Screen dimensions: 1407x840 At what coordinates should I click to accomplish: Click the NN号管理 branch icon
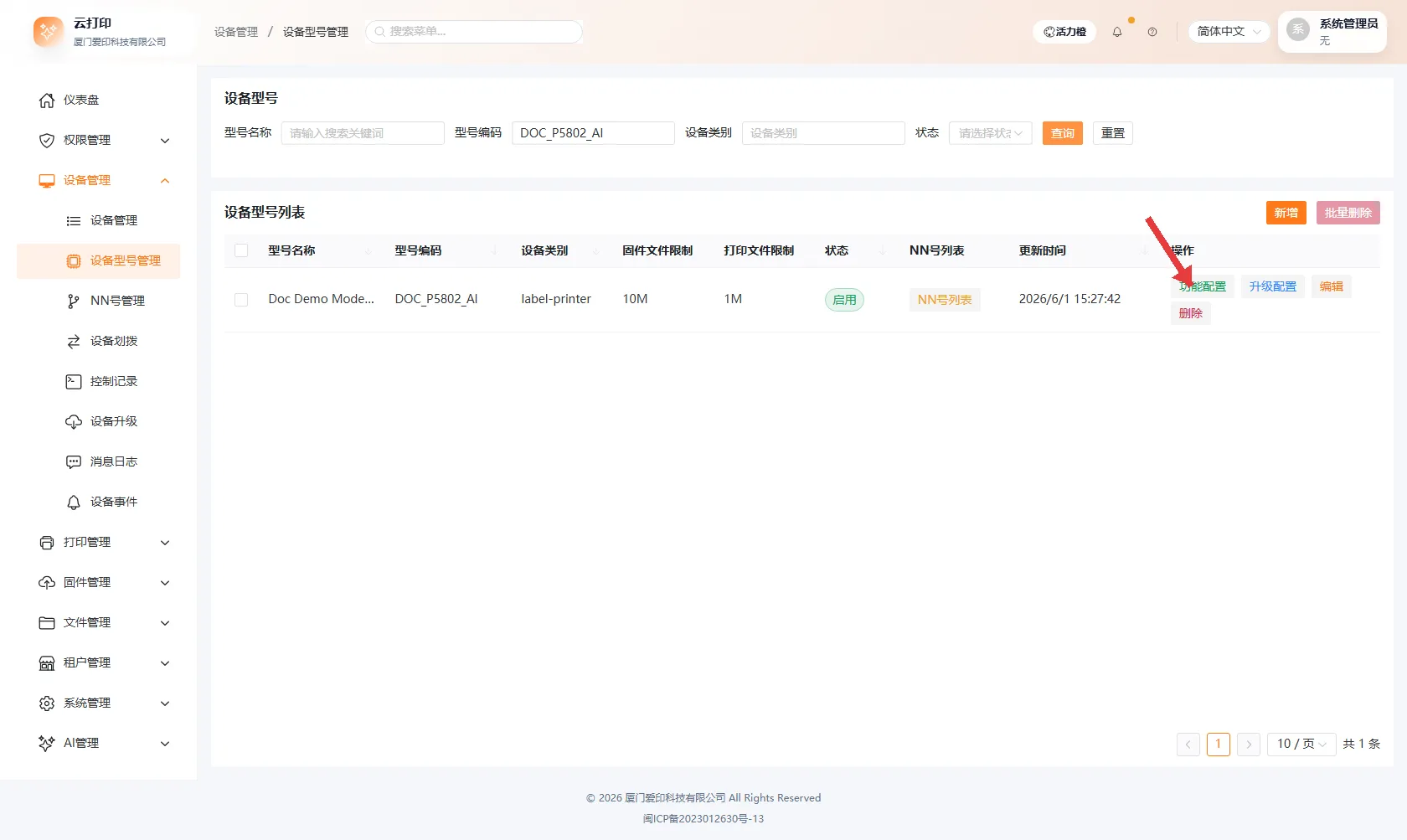coord(74,301)
